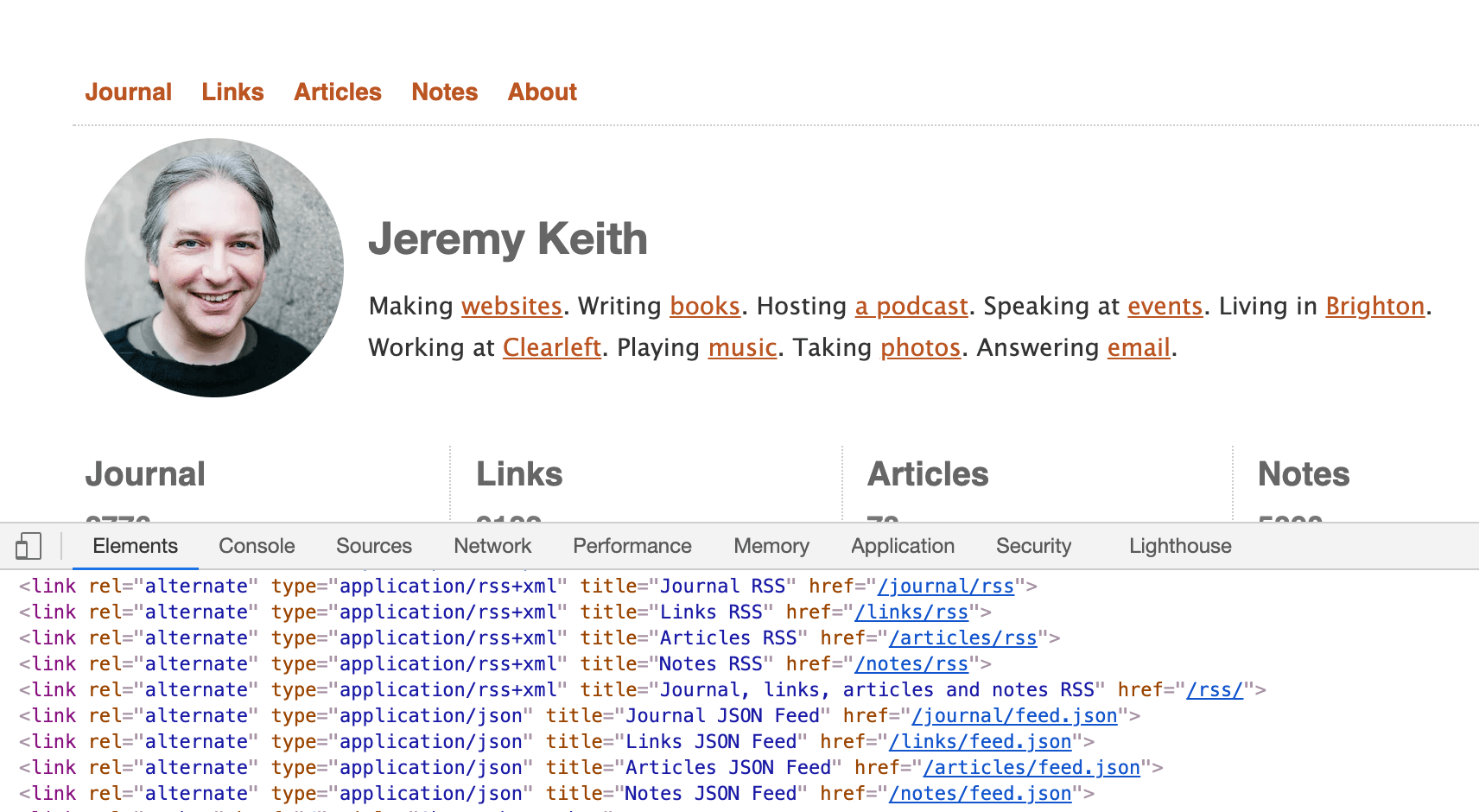Go to Articles in the top navigation
Screen dimensions: 1479x812
338,92
